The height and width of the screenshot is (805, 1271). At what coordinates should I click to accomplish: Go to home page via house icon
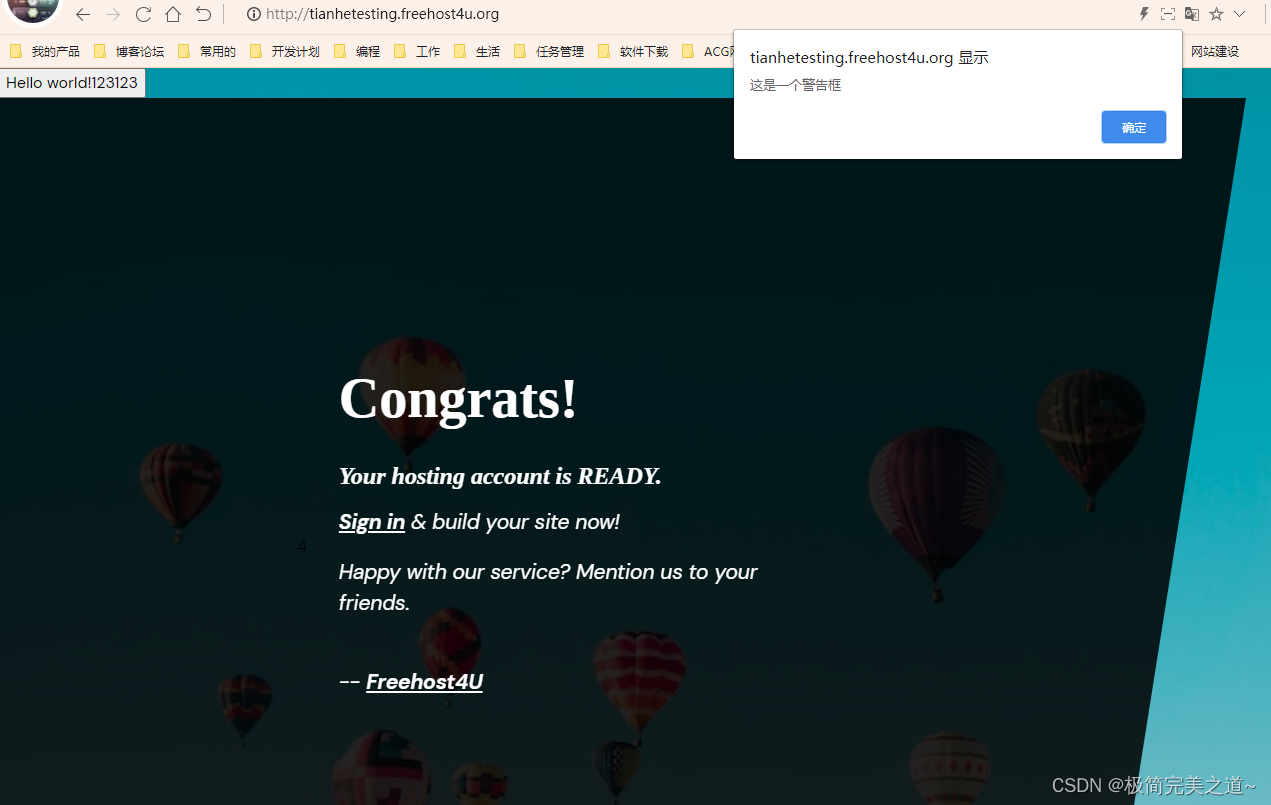[173, 14]
